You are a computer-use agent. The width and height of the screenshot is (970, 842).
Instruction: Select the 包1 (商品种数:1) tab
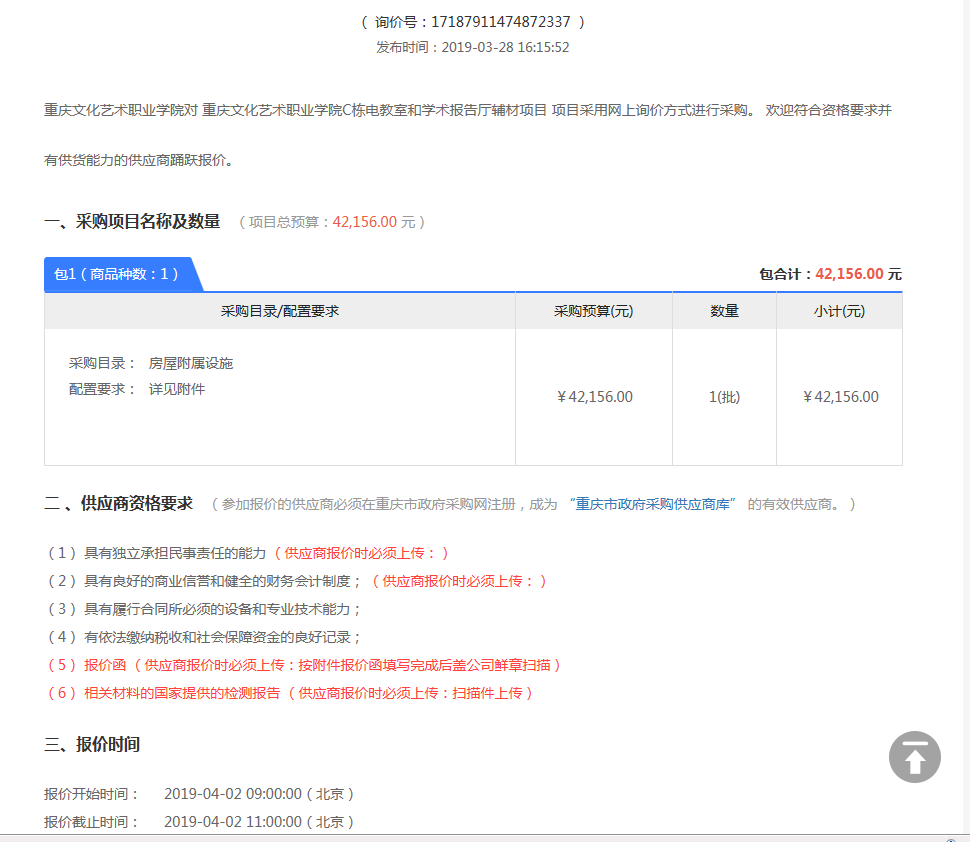tap(122, 274)
